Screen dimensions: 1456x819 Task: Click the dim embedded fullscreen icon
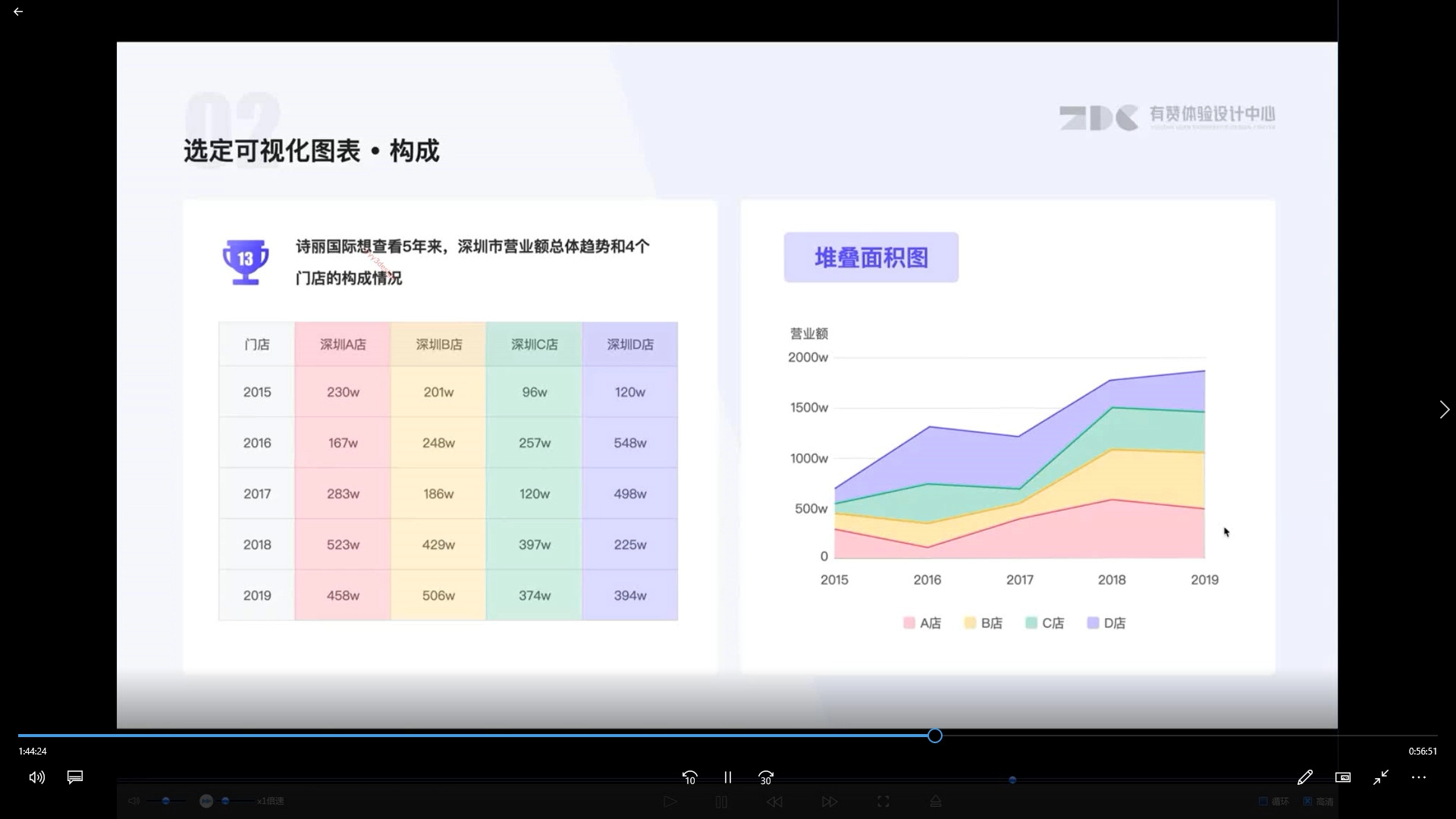(x=883, y=802)
